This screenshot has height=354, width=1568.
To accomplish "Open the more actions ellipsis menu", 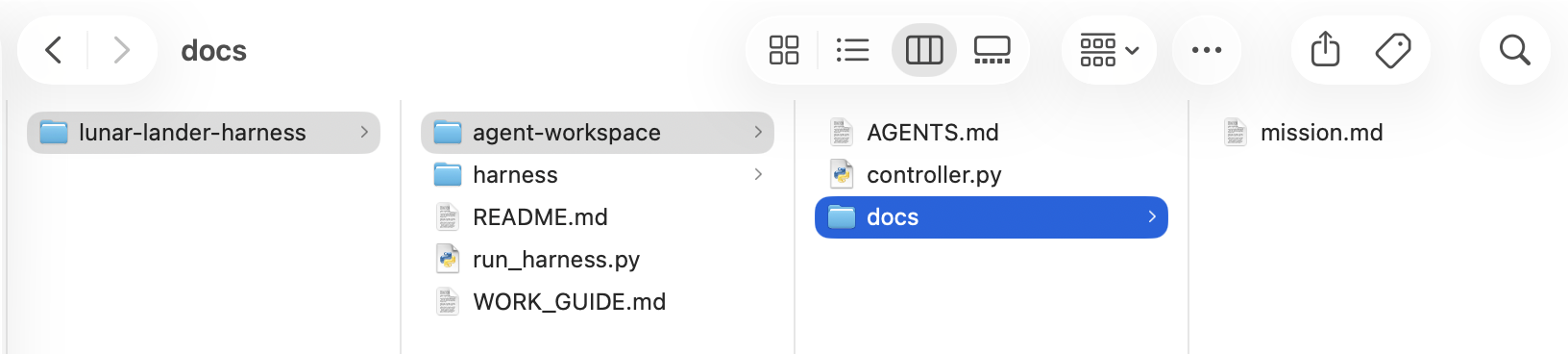I will [1207, 50].
